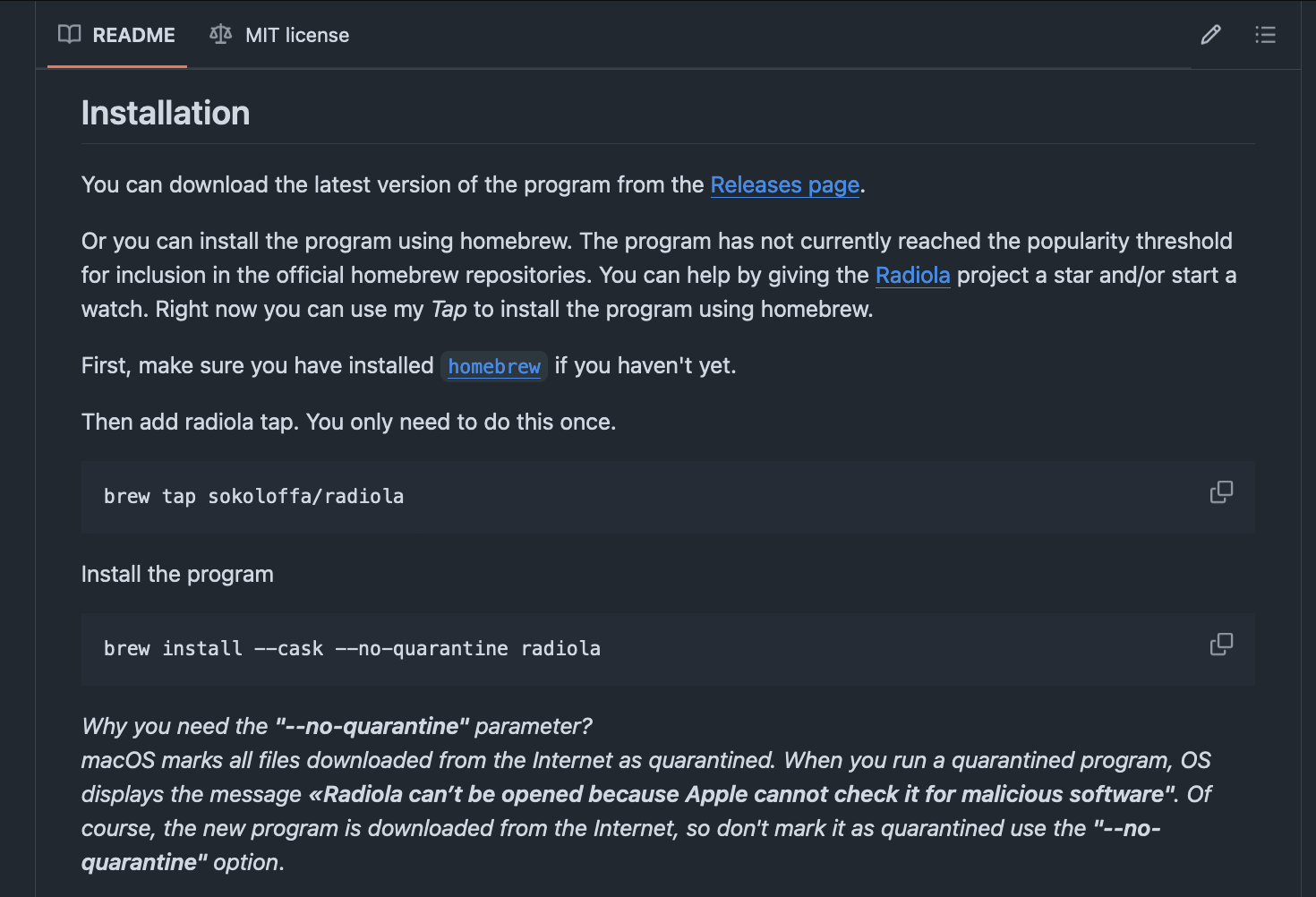Click the scales icon beside MIT license
Screen dimensions: 1316x897
click(x=220, y=35)
